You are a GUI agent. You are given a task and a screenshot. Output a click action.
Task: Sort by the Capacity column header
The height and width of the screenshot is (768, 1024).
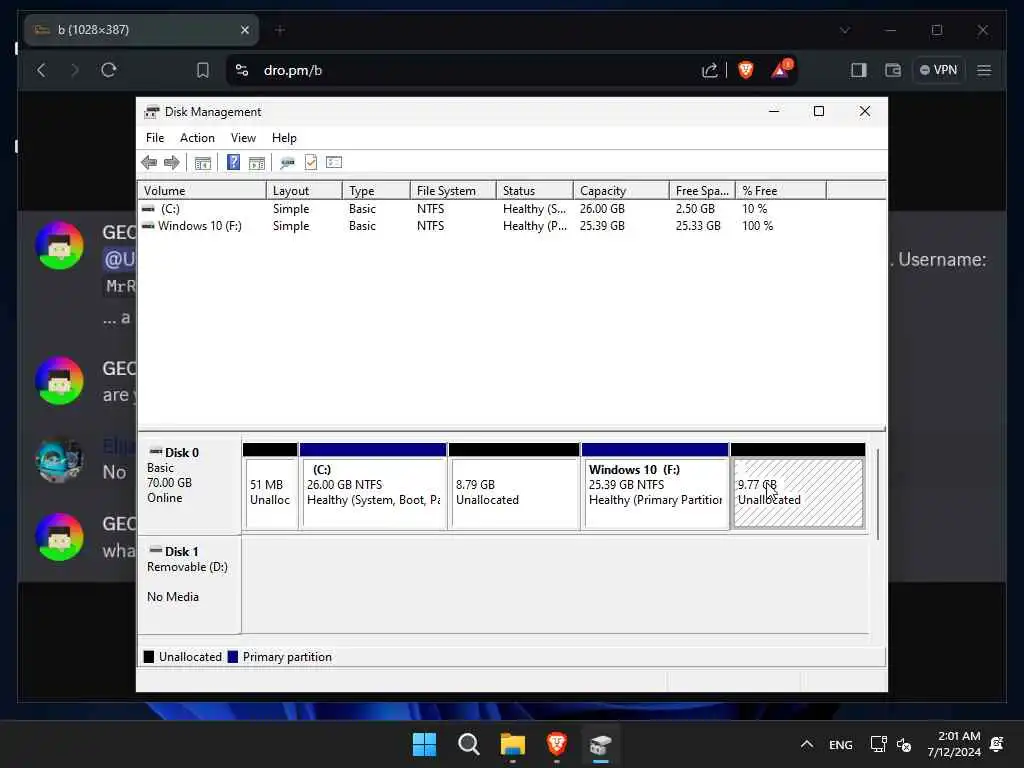click(x=621, y=191)
